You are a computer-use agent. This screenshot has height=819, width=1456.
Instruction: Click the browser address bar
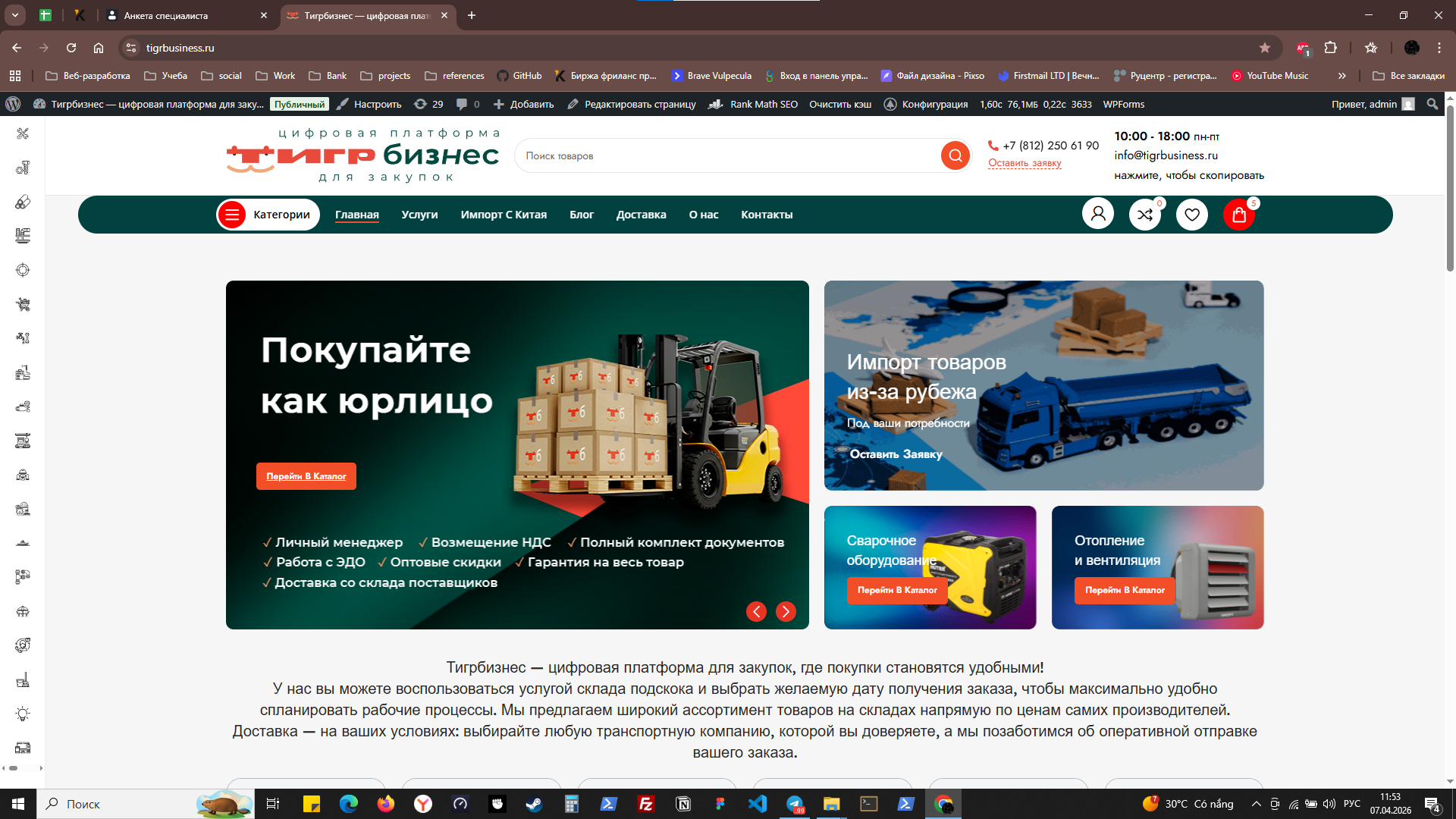coord(682,48)
